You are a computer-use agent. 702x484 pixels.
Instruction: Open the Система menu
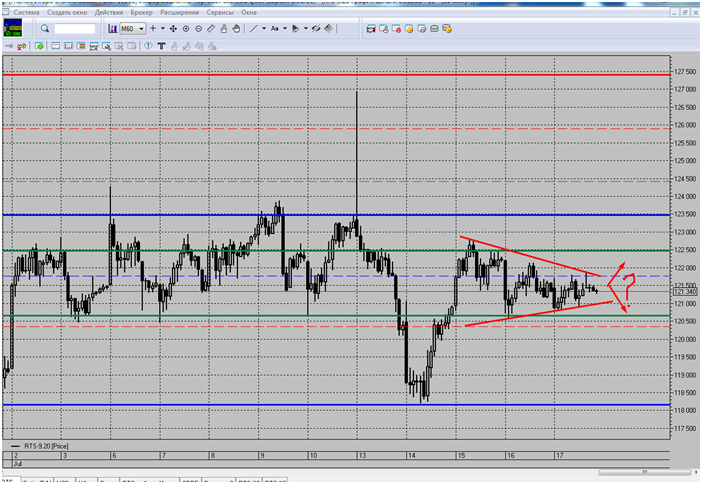26,13
